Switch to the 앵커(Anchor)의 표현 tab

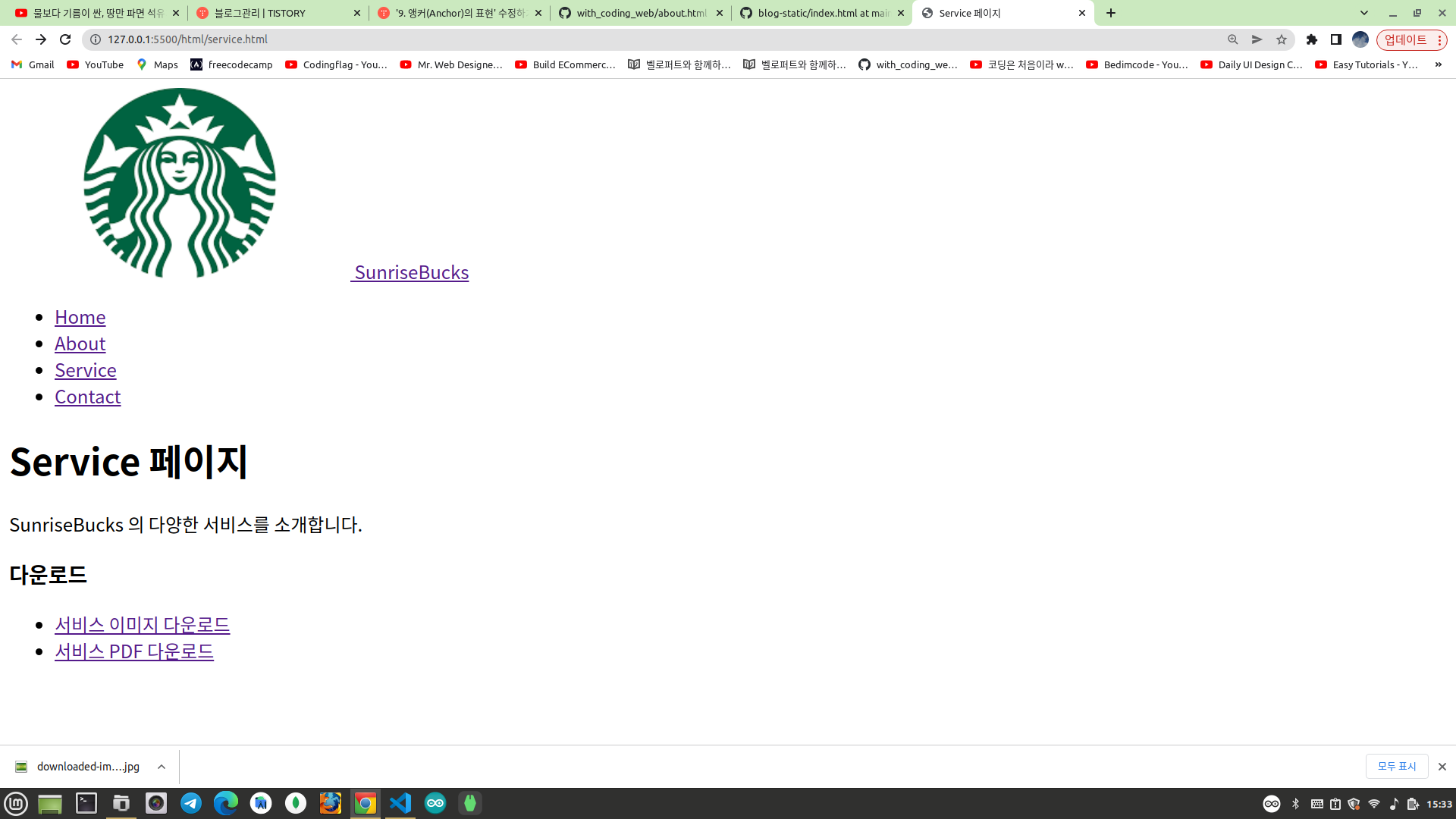[x=460, y=13]
